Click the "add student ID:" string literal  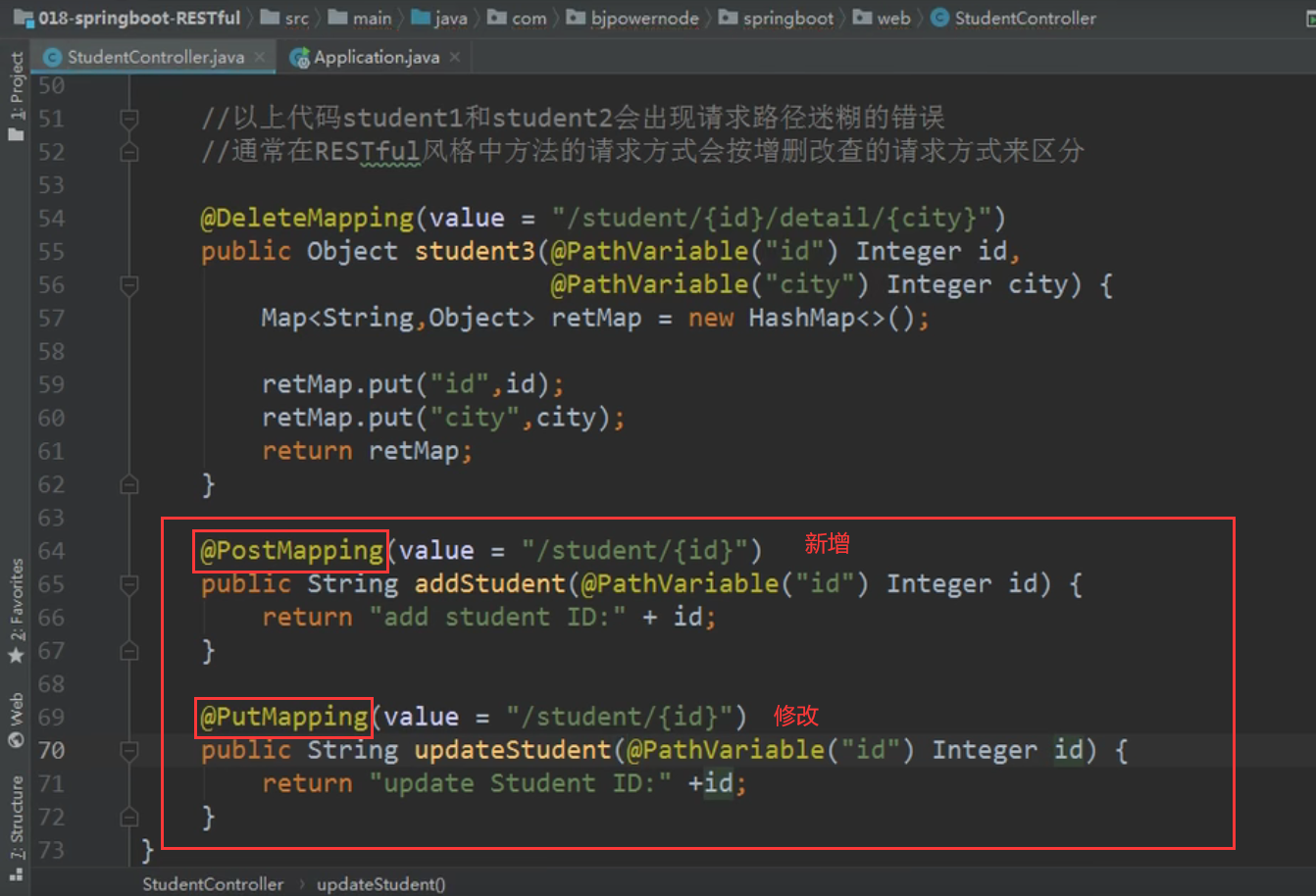497,617
